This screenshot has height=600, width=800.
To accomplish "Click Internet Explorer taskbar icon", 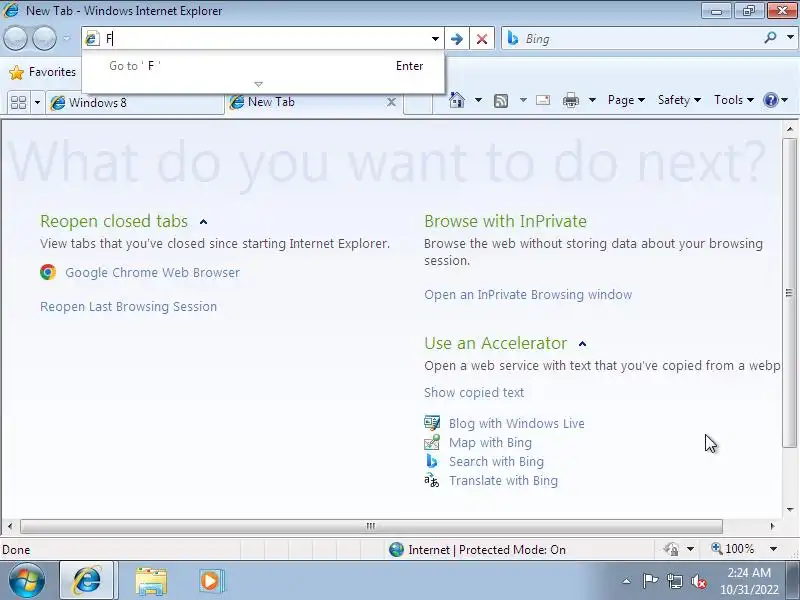I will point(88,581).
